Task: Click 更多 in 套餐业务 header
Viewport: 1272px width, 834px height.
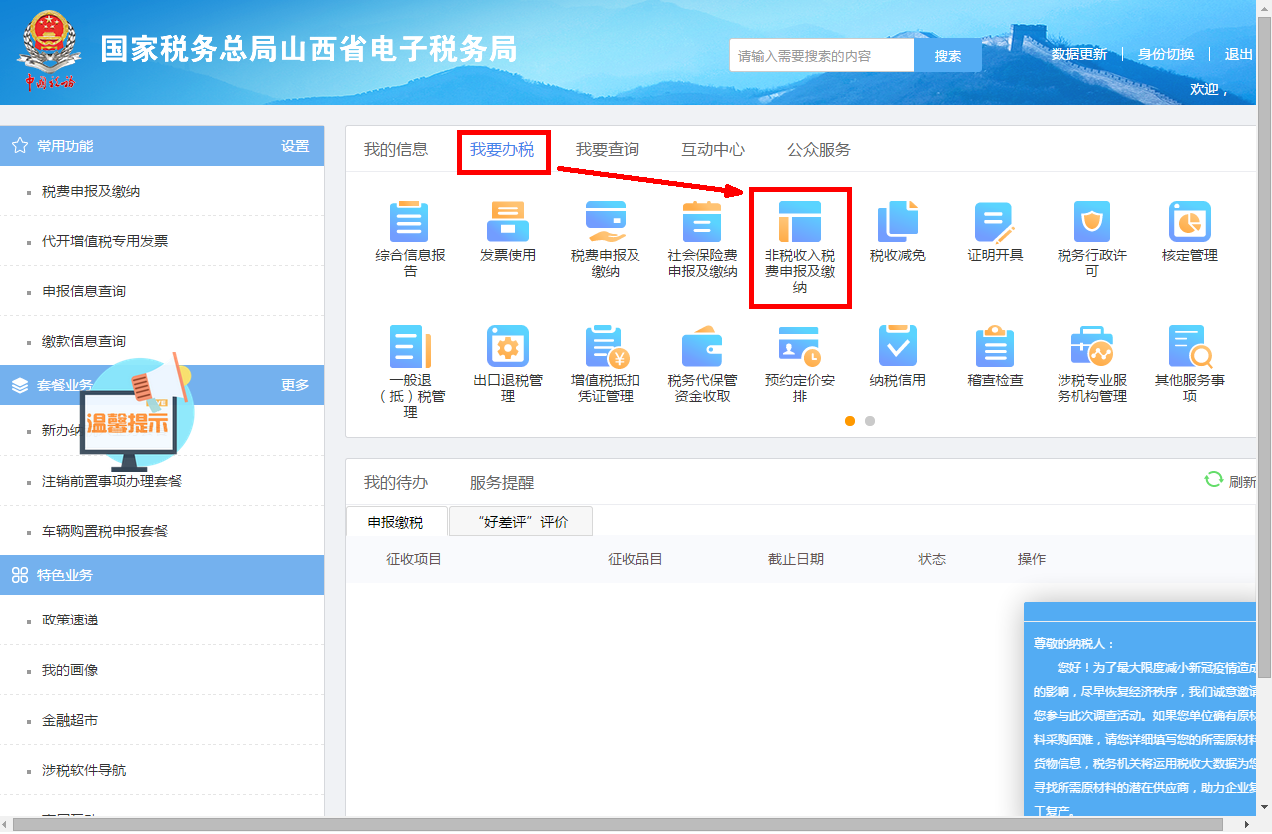Action: pyautogui.click(x=295, y=385)
